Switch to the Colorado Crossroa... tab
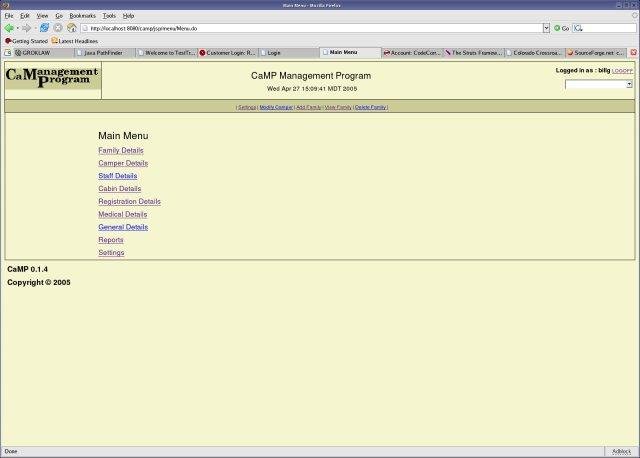This screenshot has width=640, height=458. [535, 53]
